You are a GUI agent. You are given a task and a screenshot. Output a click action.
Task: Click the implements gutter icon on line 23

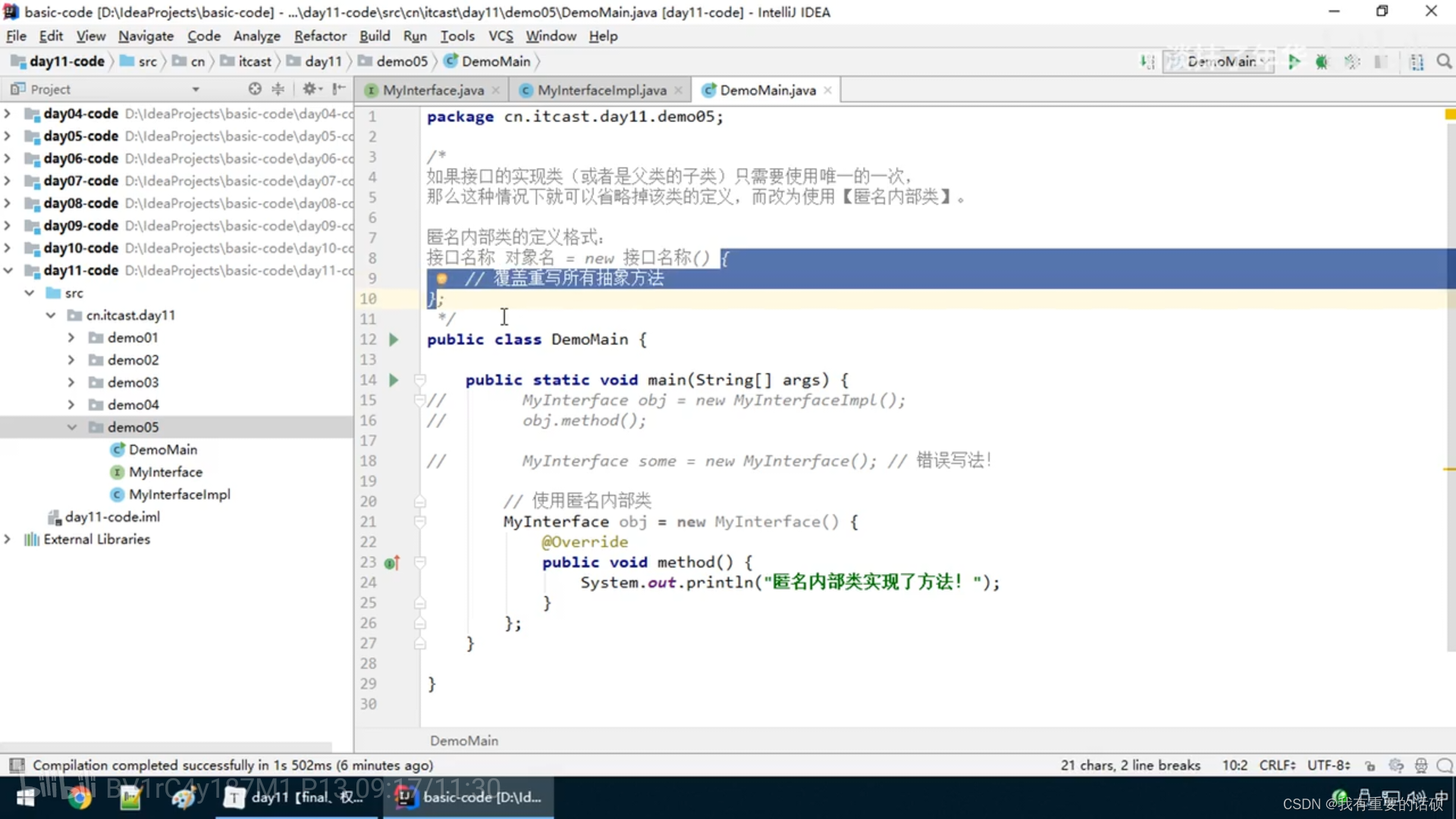coord(392,563)
